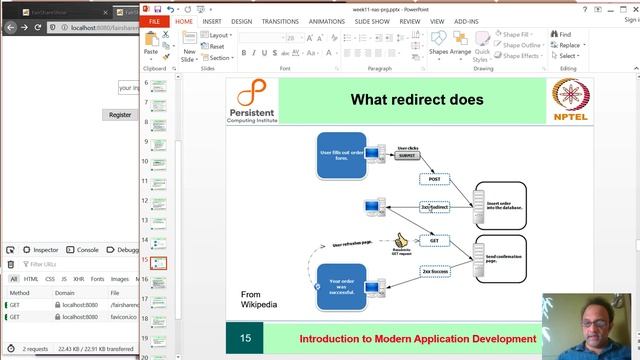
Task: Open Inspector tab in browser devtools
Action: 41,250
